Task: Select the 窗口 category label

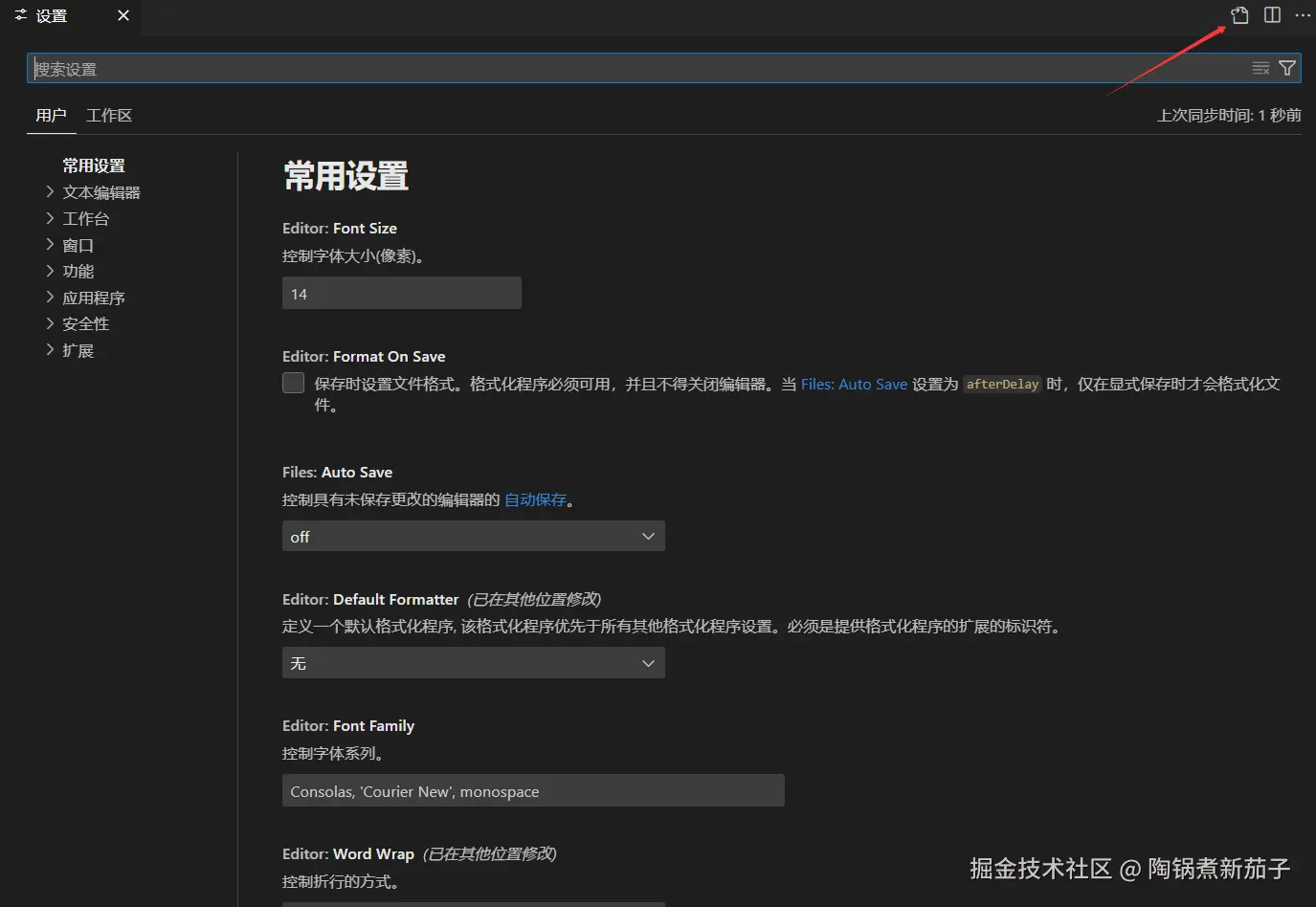Action: [78, 245]
